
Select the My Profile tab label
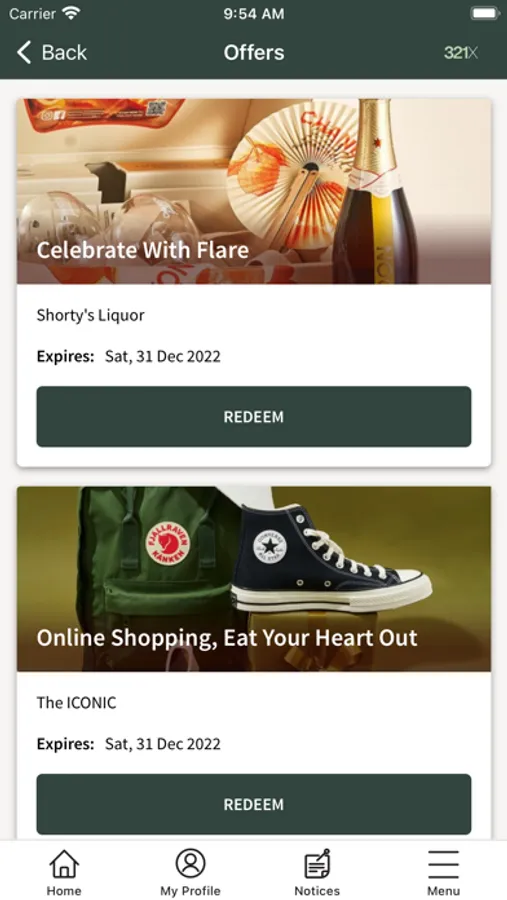190,891
